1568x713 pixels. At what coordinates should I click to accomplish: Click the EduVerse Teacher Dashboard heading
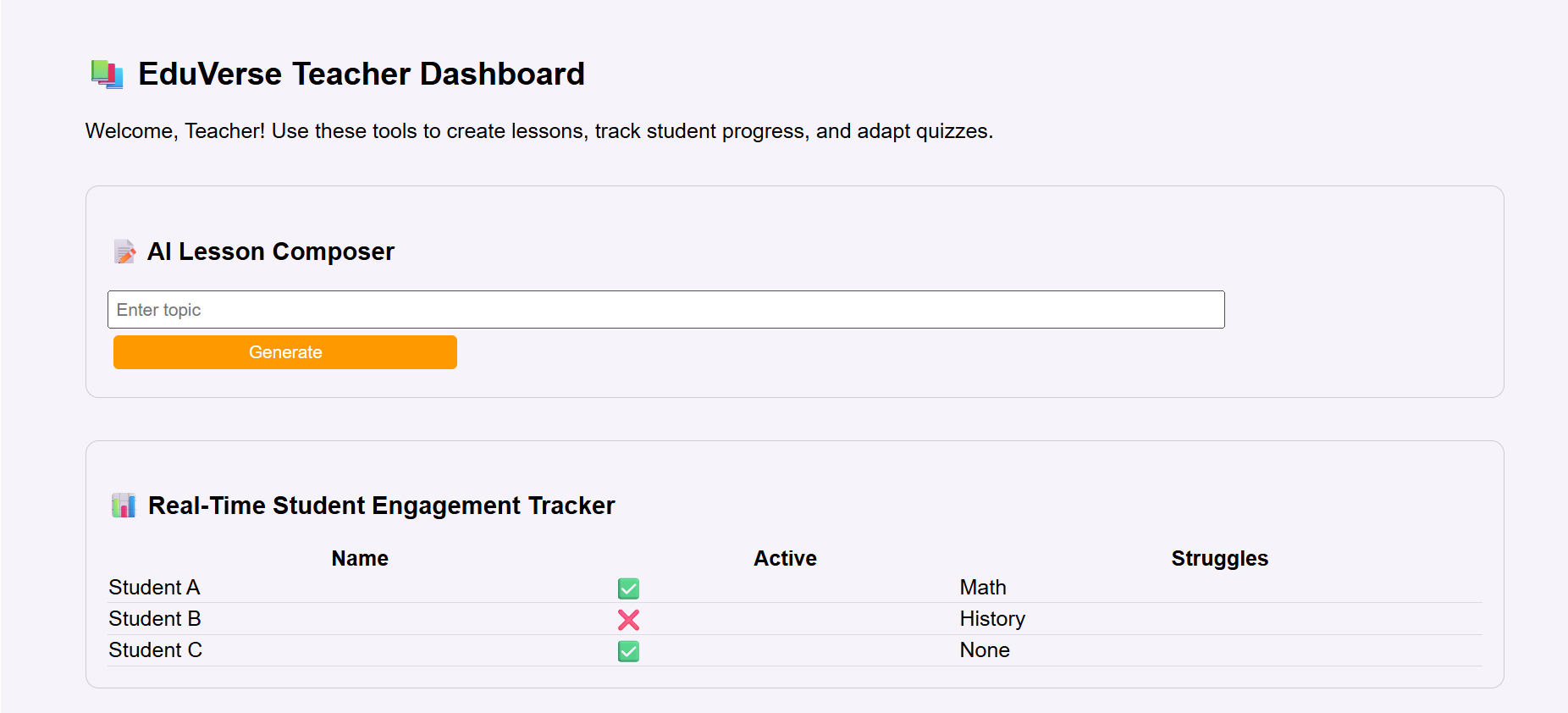(362, 75)
